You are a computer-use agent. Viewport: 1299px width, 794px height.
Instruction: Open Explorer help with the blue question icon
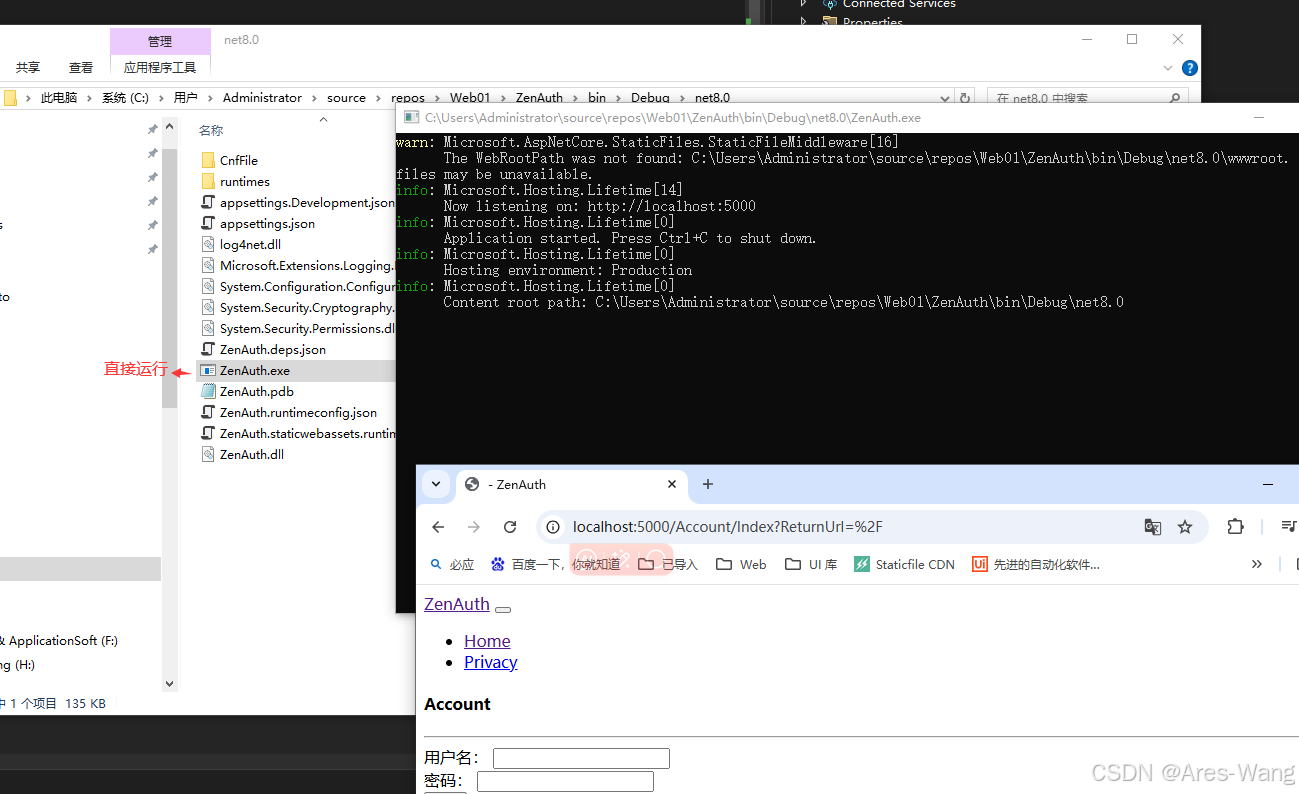[x=1189, y=68]
